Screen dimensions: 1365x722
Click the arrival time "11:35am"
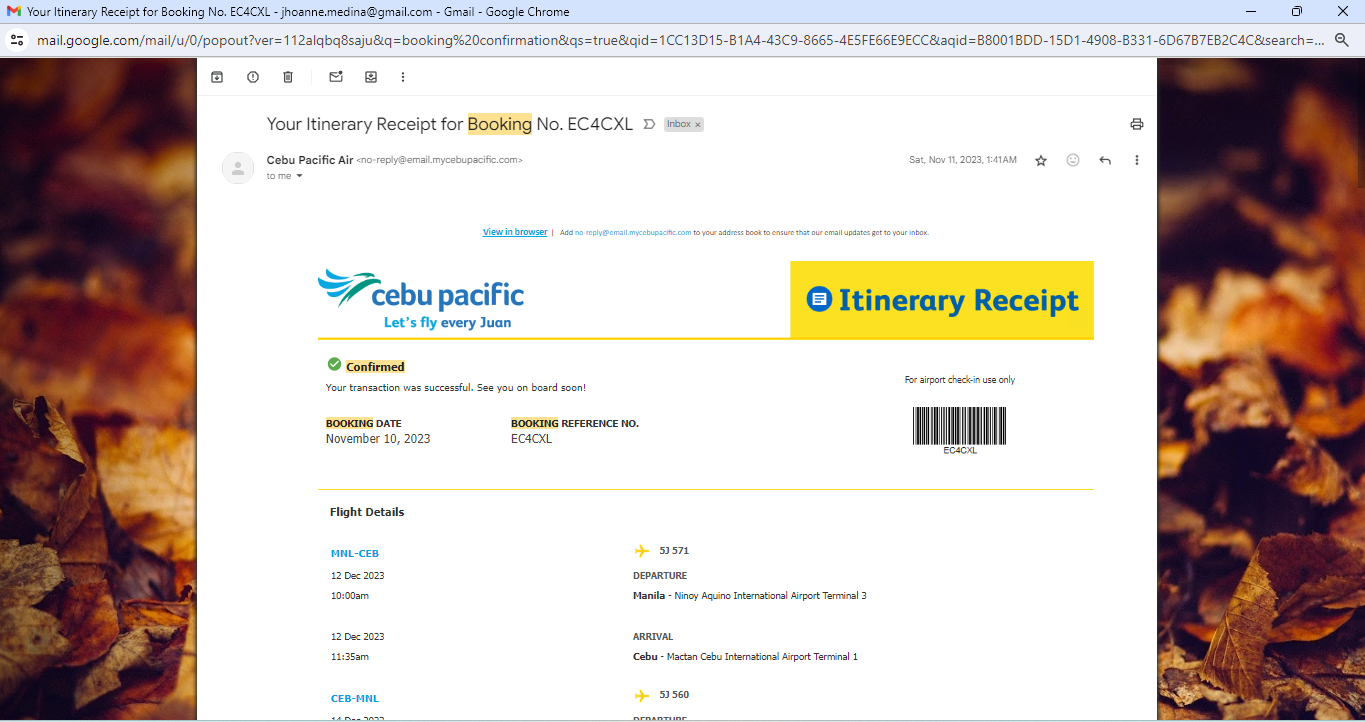(350, 657)
